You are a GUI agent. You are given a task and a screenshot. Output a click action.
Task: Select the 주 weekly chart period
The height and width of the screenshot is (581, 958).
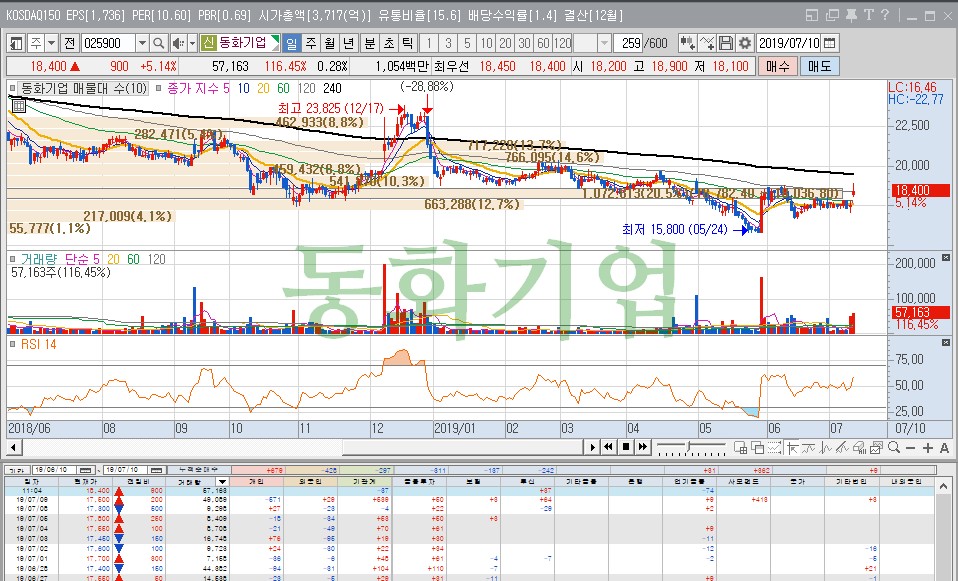point(311,43)
